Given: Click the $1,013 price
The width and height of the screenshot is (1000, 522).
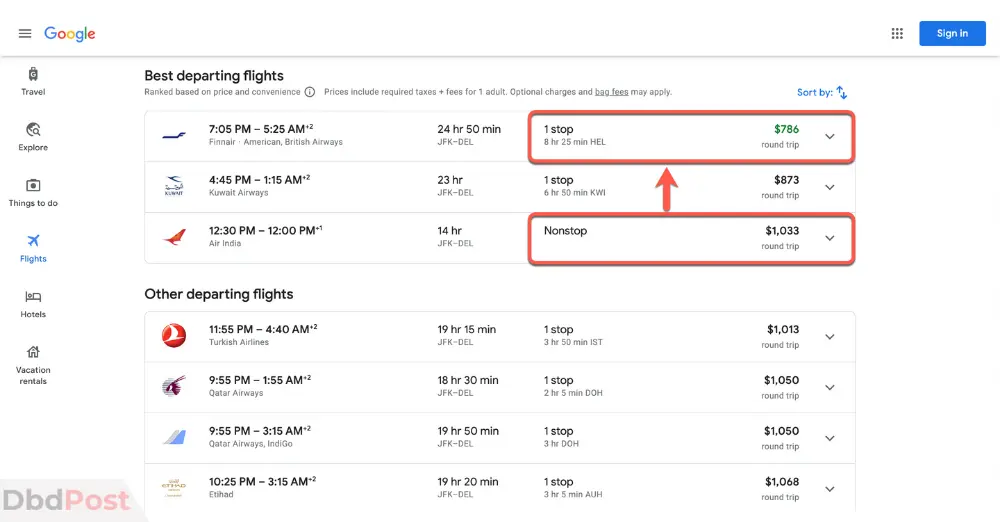Looking at the screenshot, I should [x=783, y=329].
